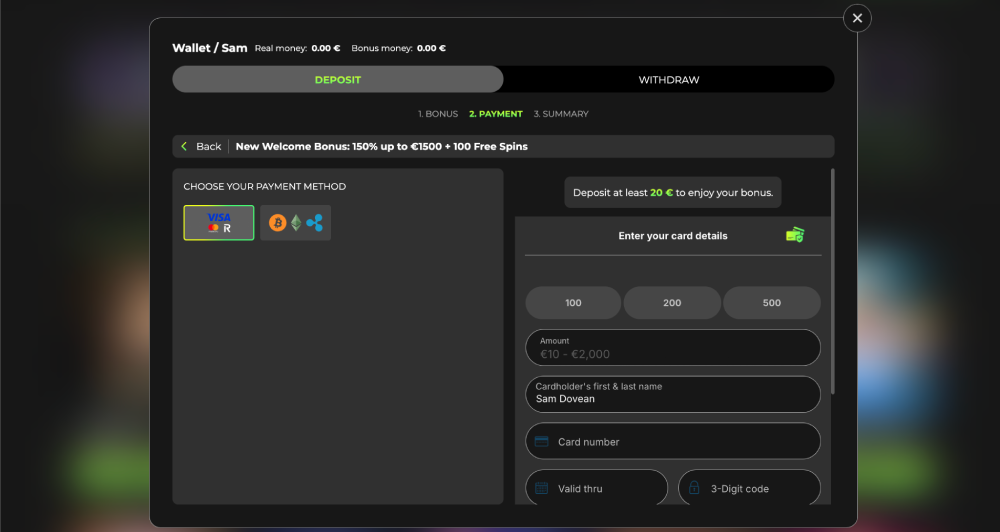The width and height of the screenshot is (1000, 532).
Task: Close the wallet dialog
Action: click(x=857, y=18)
